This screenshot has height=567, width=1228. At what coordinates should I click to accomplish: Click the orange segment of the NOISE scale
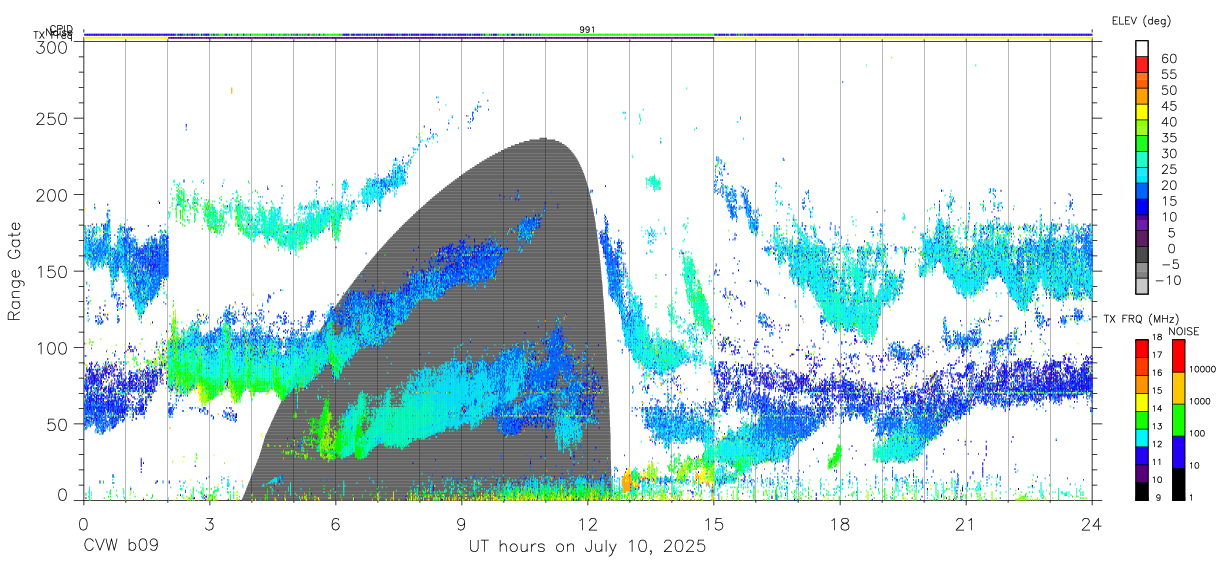pos(1179,388)
